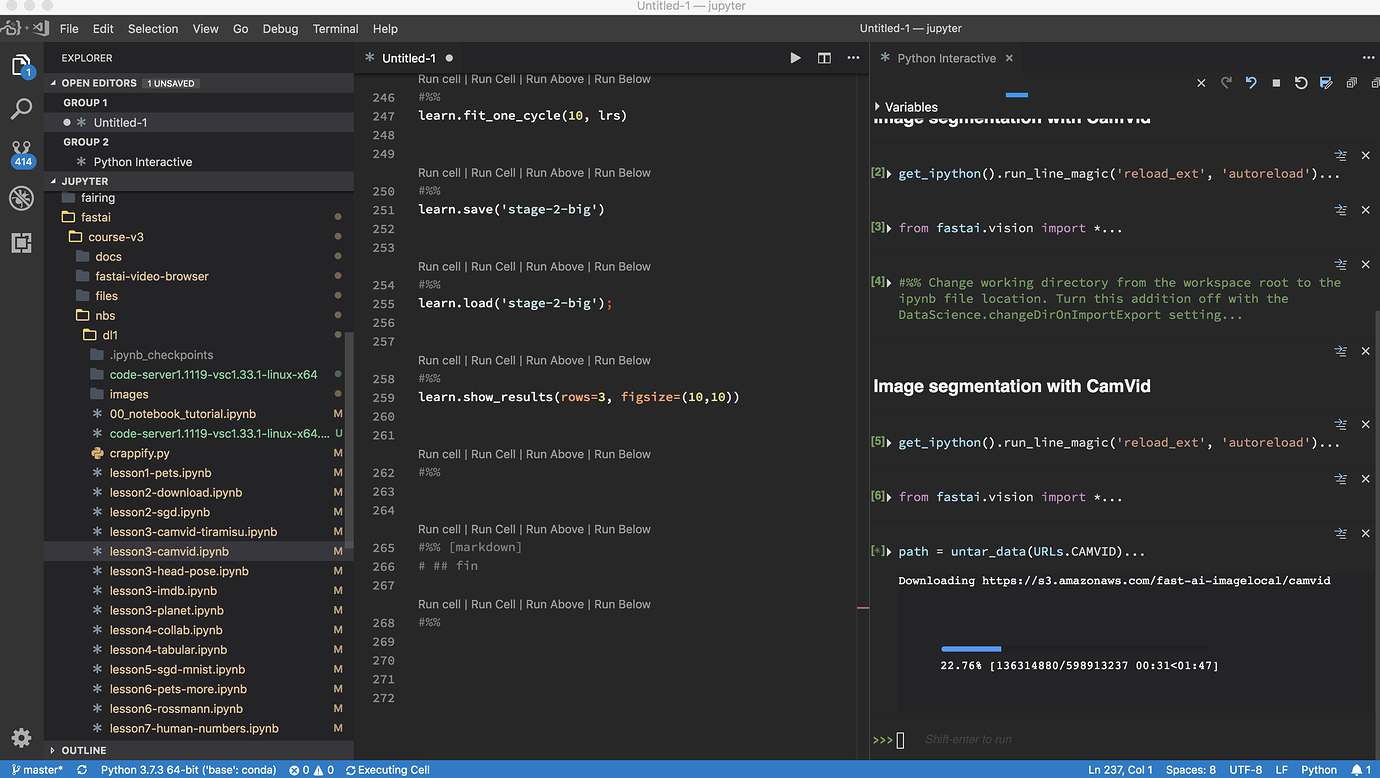
Task: Go to source code for cell [2]
Action: pyautogui.click(x=1341, y=156)
